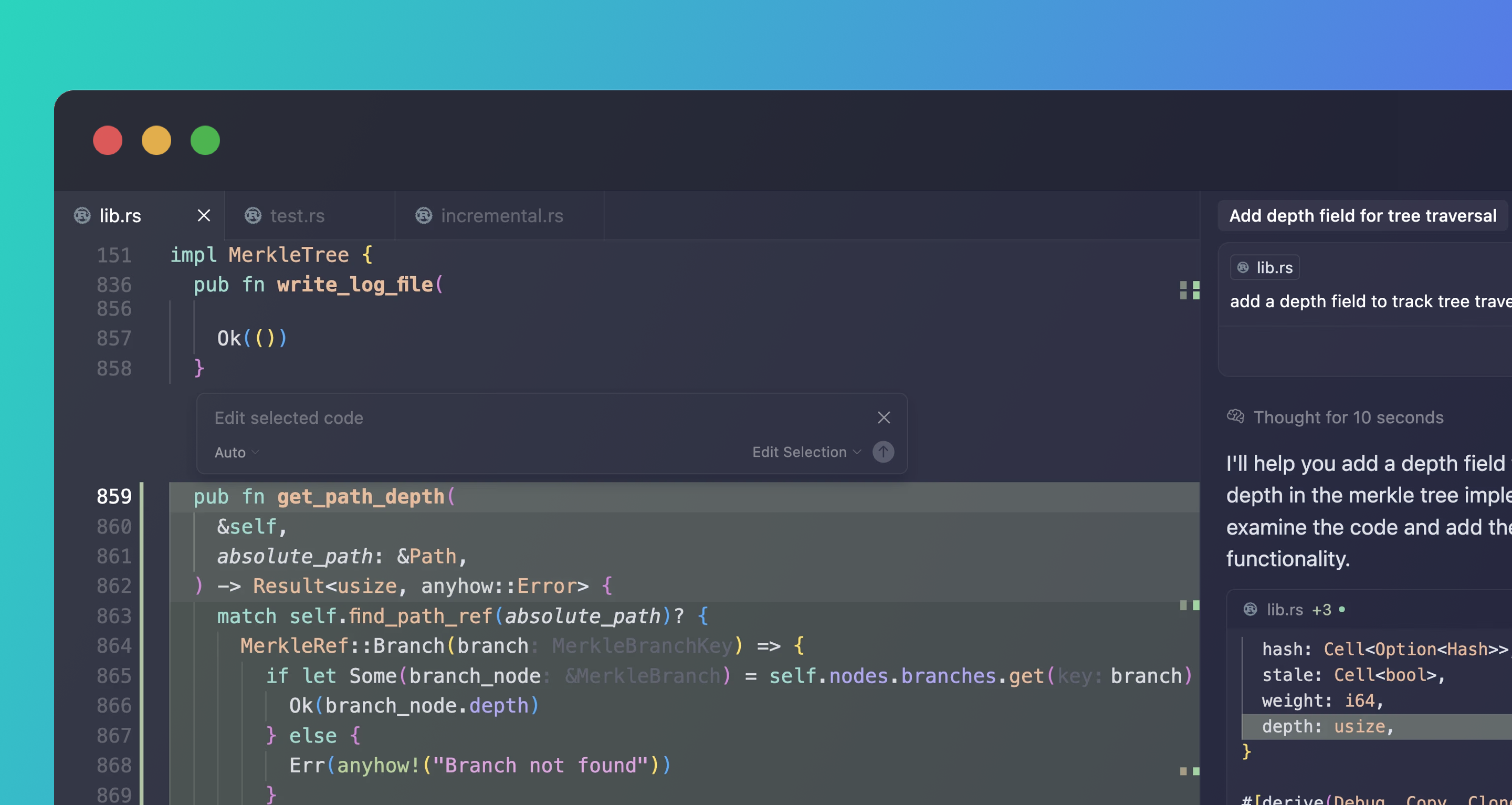Click the brain icon beside Thought for 10 seconds
Screen dimensions: 1512x805
[x=1235, y=417]
